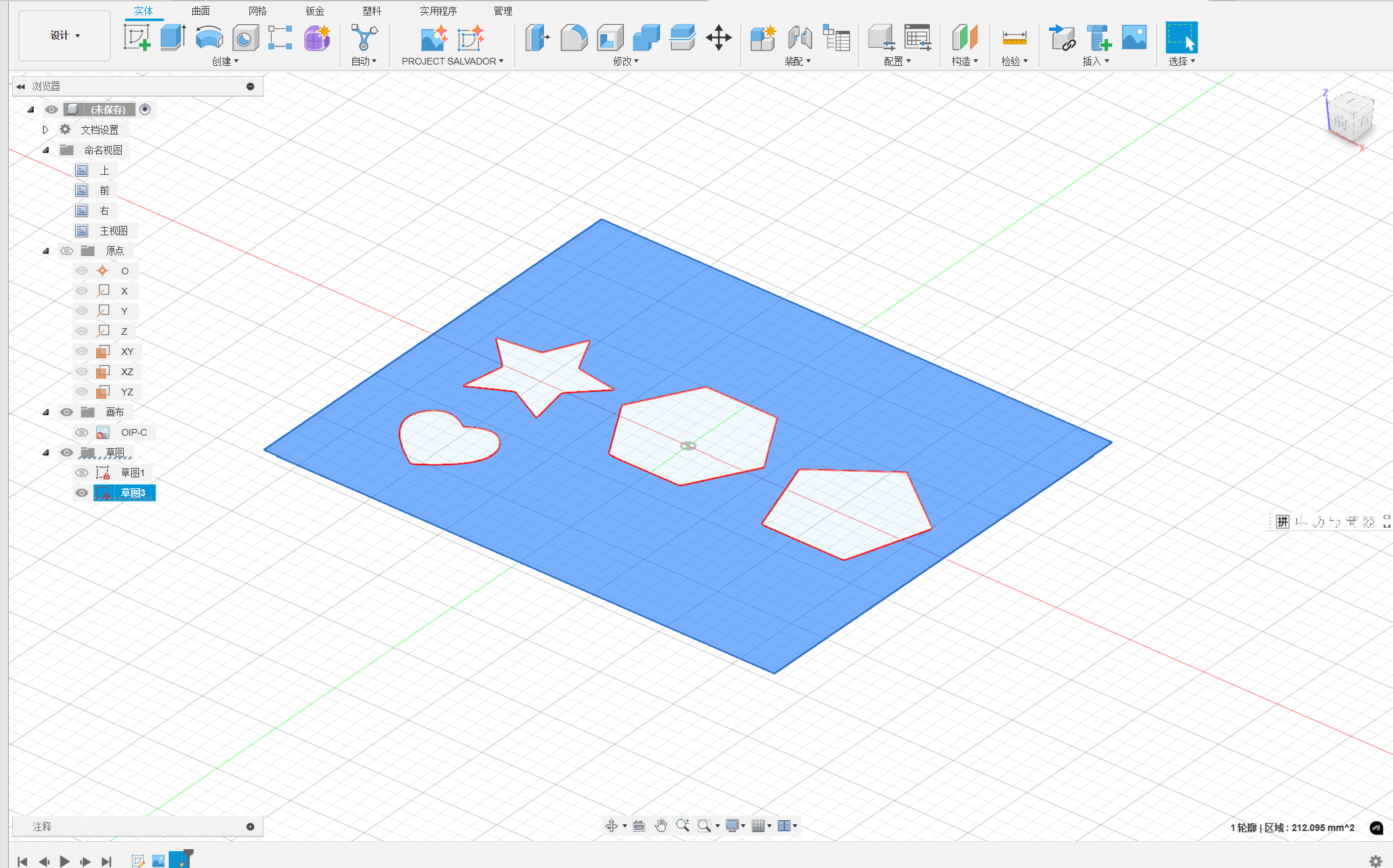The height and width of the screenshot is (868, 1393).
Task: Switch to the 塑料 tab
Action: coord(372,11)
